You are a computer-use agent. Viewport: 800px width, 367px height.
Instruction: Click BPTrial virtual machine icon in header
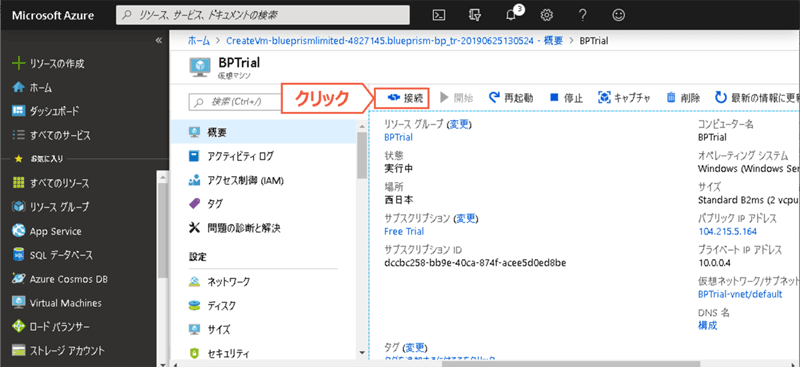point(199,66)
